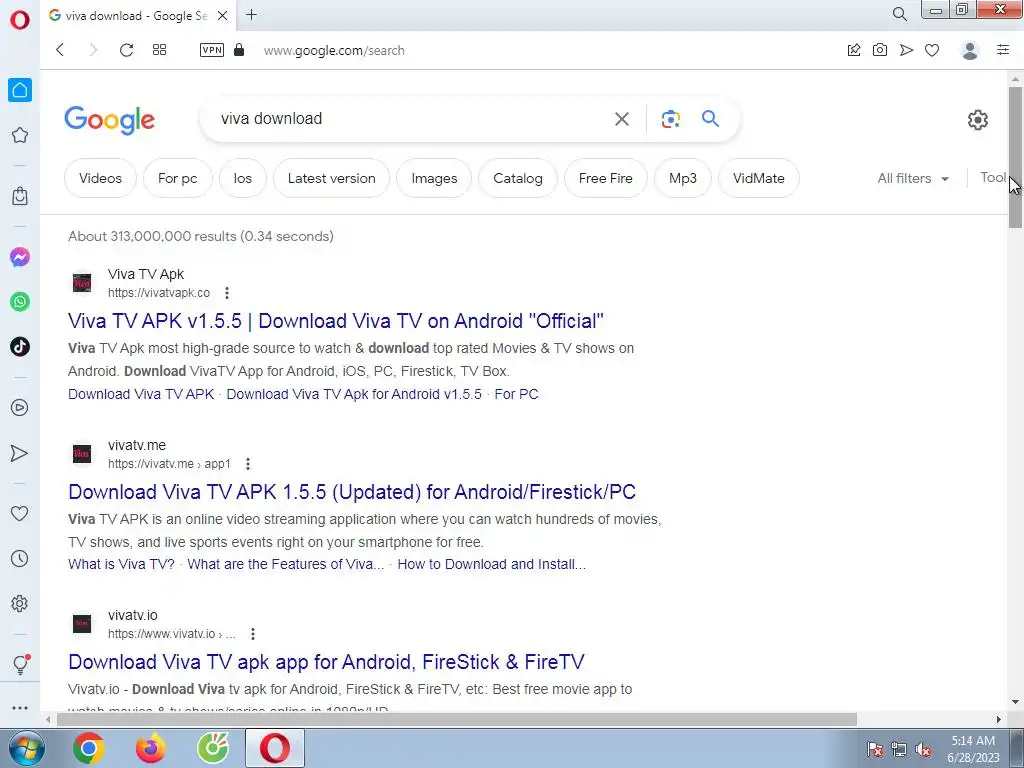Open Download Viva TV apk app for FireStick result

click(x=326, y=662)
